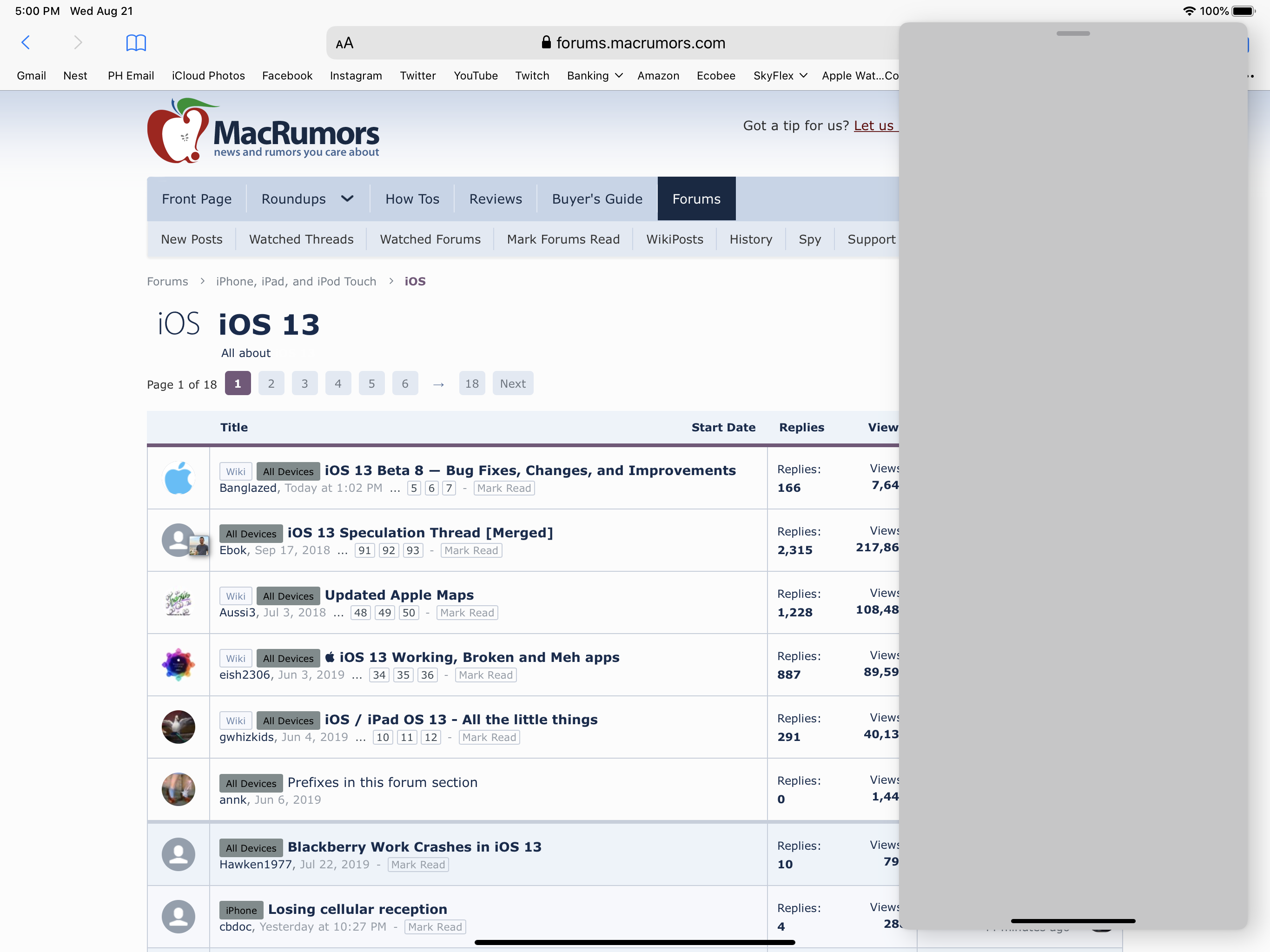
Task: Click the pagination arrow after page 6
Action: pyautogui.click(x=439, y=383)
